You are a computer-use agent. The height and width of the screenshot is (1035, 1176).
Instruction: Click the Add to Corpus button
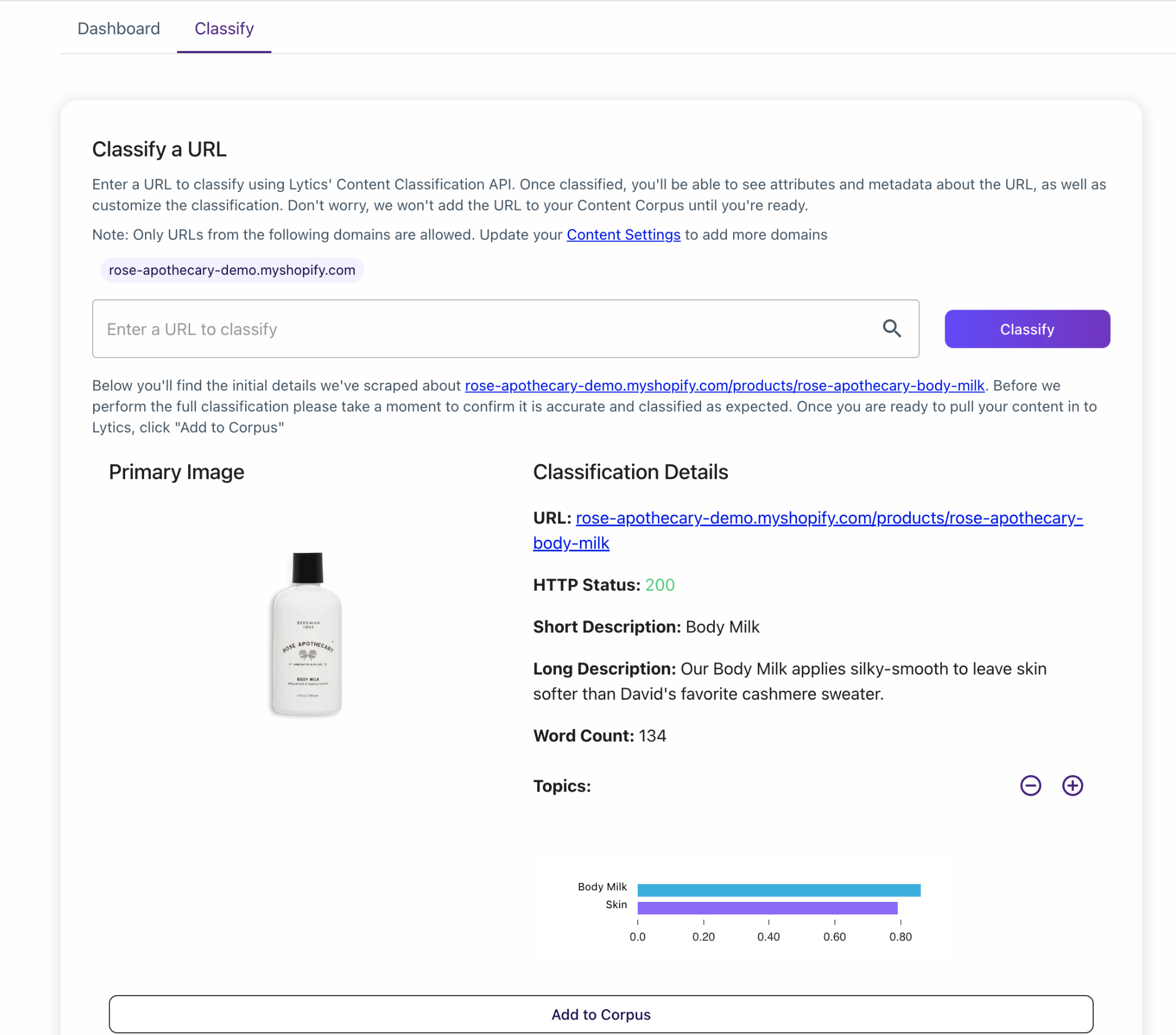click(601, 1014)
